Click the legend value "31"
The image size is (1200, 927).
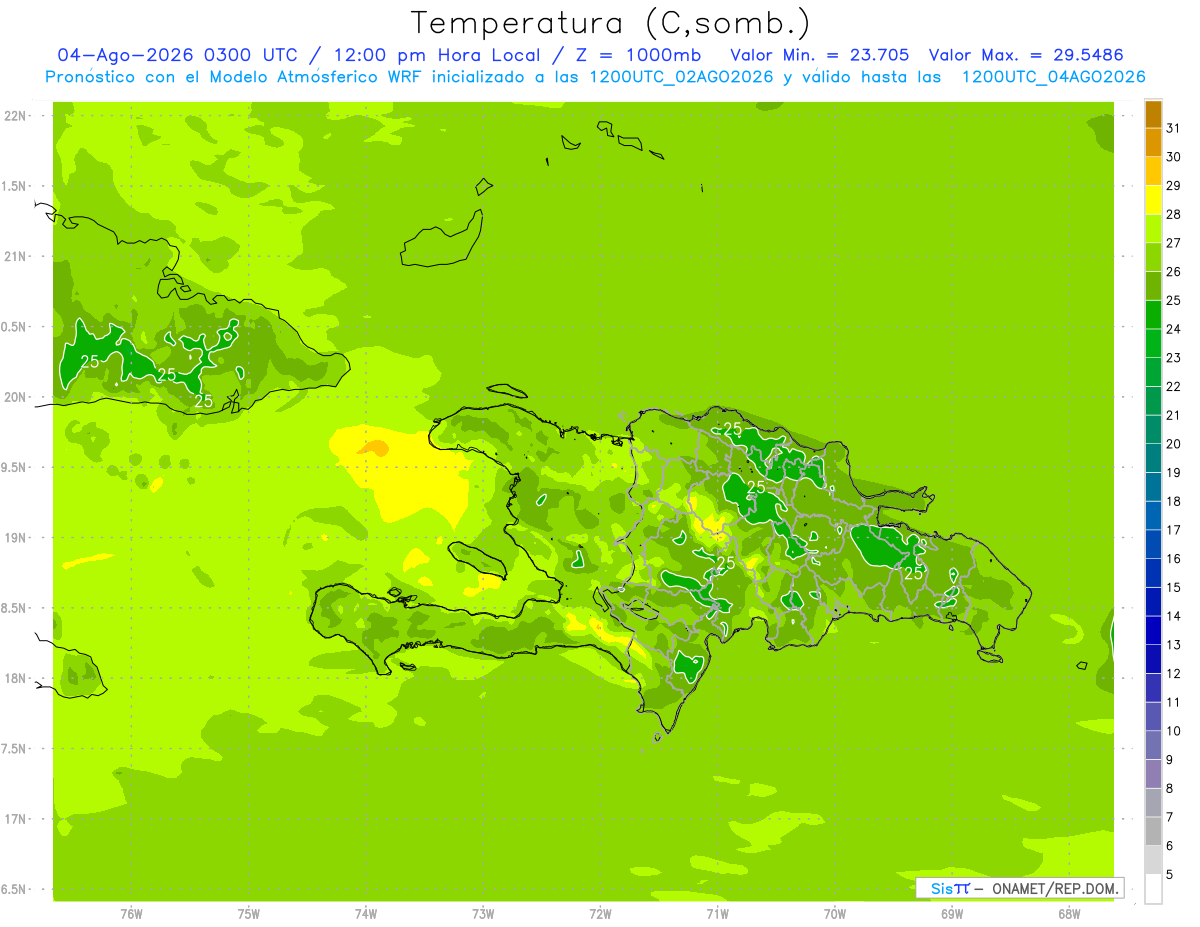pyautogui.click(x=1173, y=128)
